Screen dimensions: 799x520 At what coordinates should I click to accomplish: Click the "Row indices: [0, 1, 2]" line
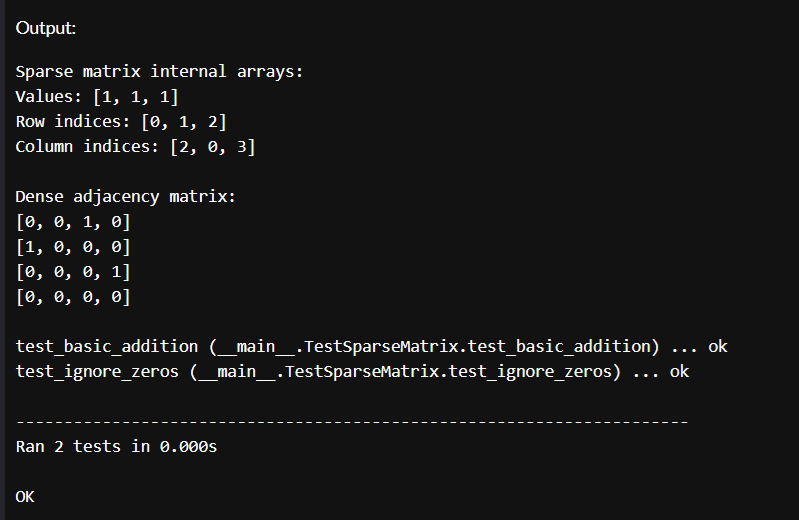pos(121,122)
